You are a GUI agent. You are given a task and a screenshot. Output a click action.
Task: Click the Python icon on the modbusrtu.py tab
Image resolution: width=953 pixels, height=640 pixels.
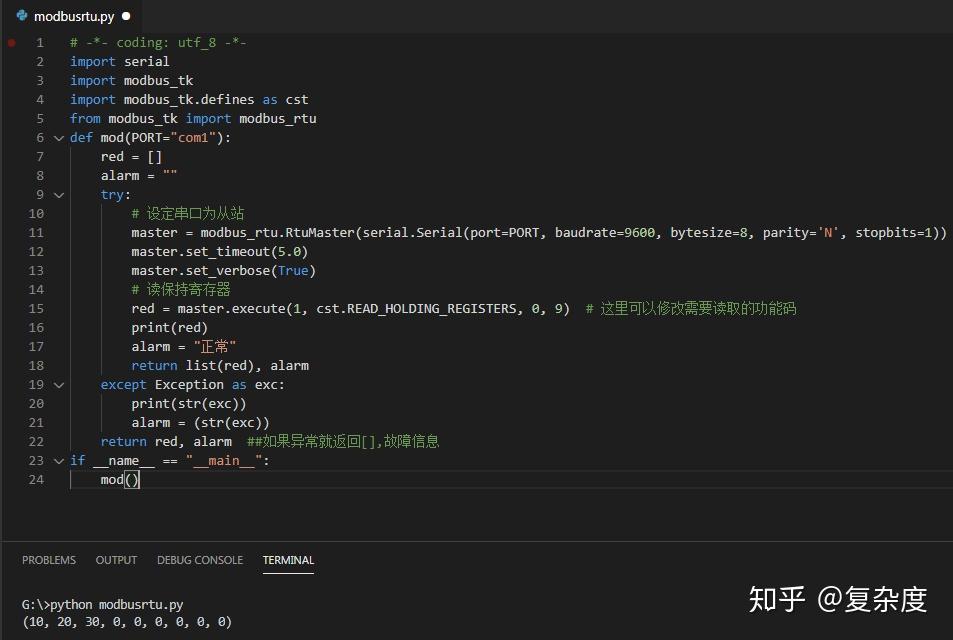(24, 16)
